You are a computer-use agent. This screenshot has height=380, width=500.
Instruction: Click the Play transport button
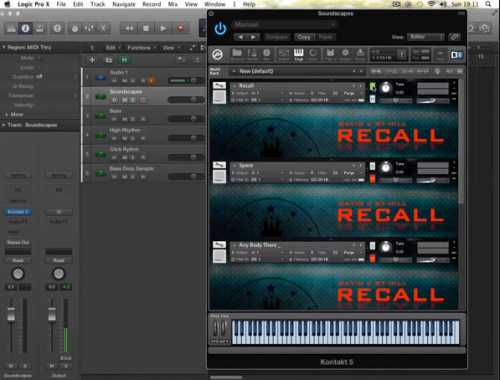pos(163,29)
